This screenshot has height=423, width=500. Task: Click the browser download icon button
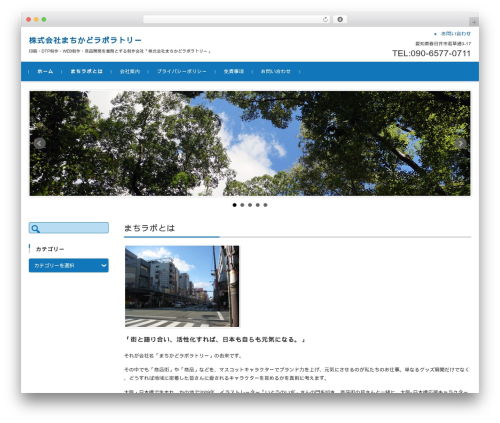[x=340, y=19]
